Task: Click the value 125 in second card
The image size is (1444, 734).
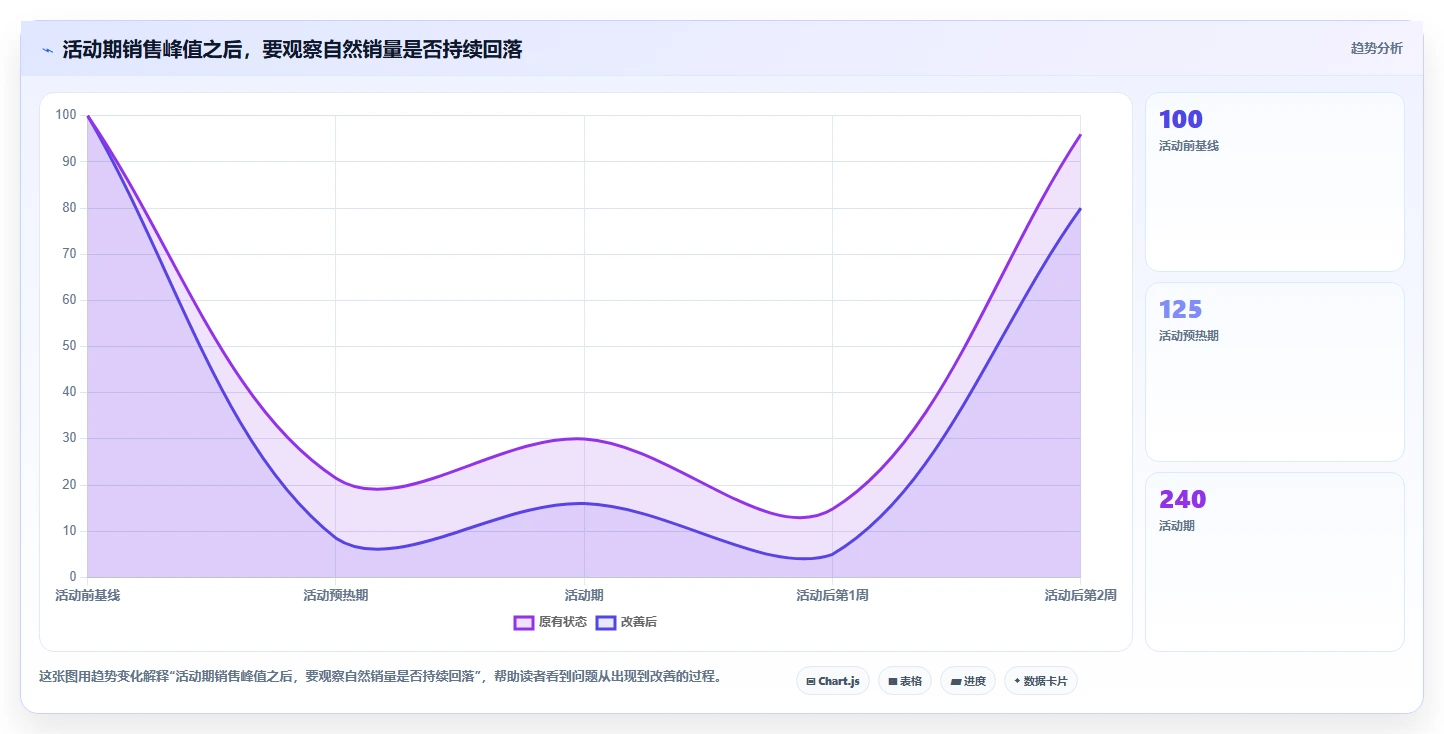Action: 1181,309
